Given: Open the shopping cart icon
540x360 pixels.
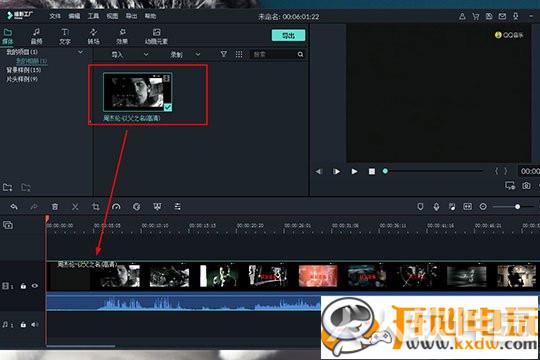Looking at the screenshot, I should [x=476, y=16].
